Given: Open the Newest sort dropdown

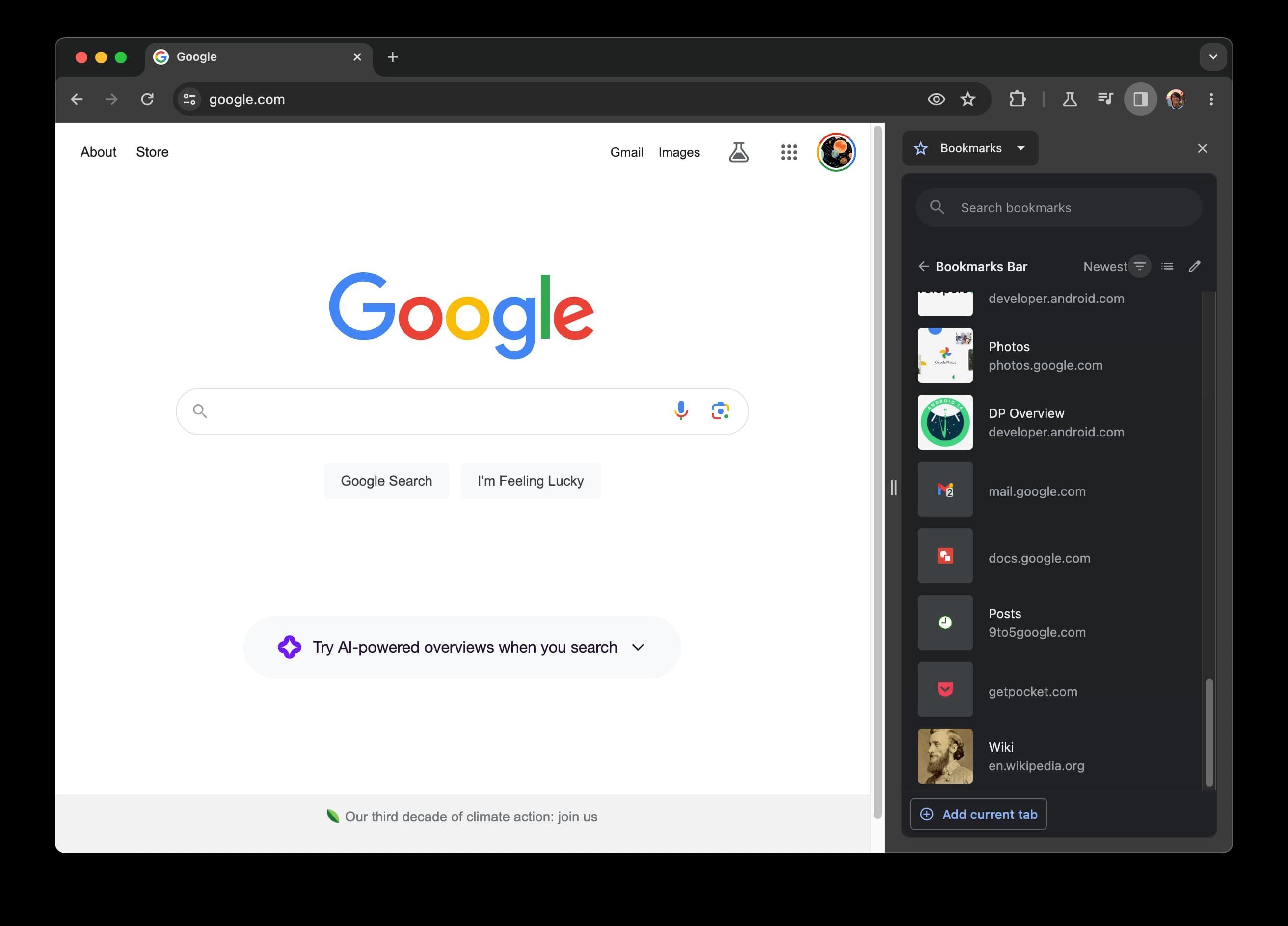Looking at the screenshot, I should [1115, 266].
